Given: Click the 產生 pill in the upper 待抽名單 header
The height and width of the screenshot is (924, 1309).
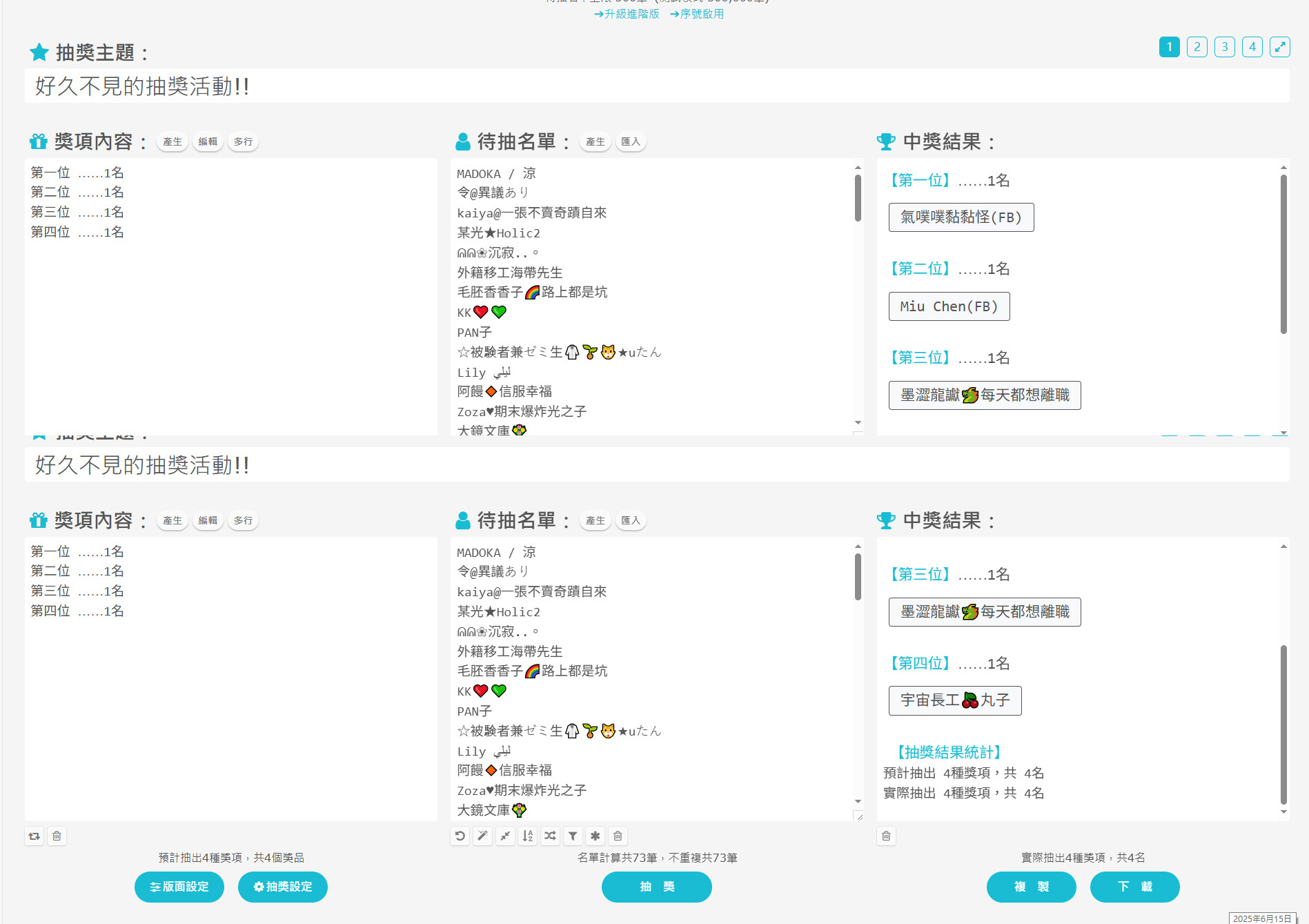Looking at the screenshot, I should coord(596,141).
